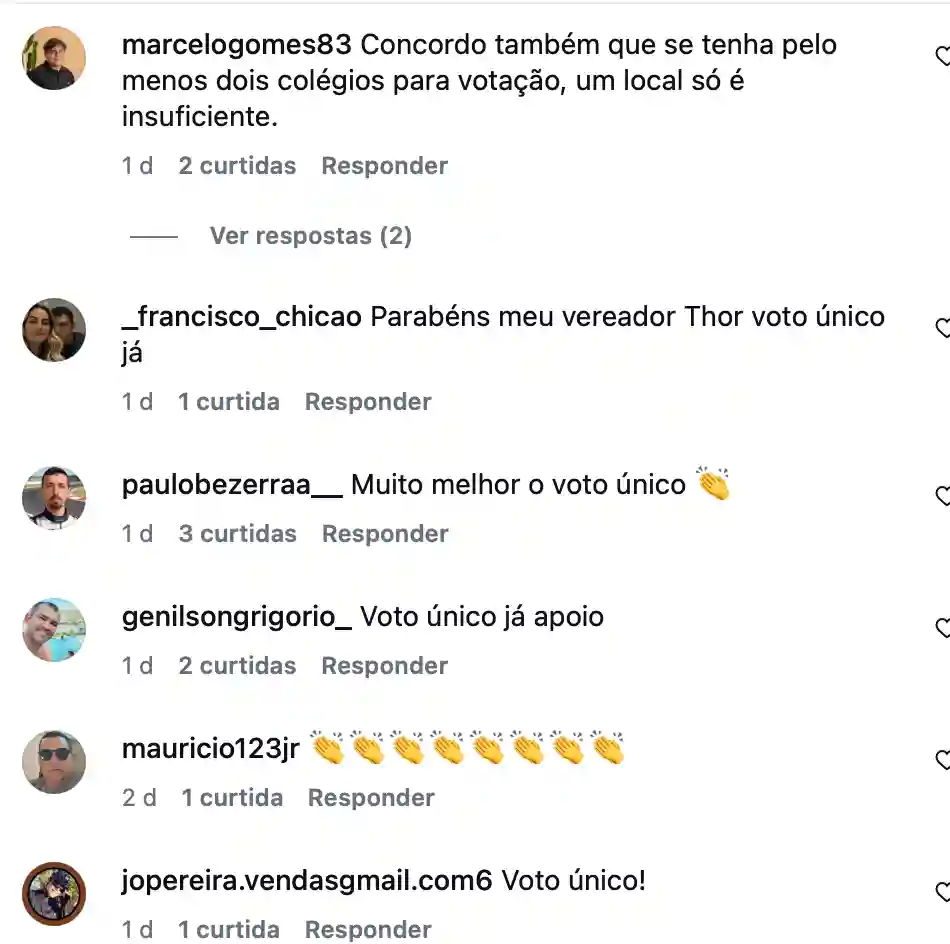Screen dimensions: 950x944
Task: Like _francisco_chicao's comment with the heart
Action: [943, 328]
